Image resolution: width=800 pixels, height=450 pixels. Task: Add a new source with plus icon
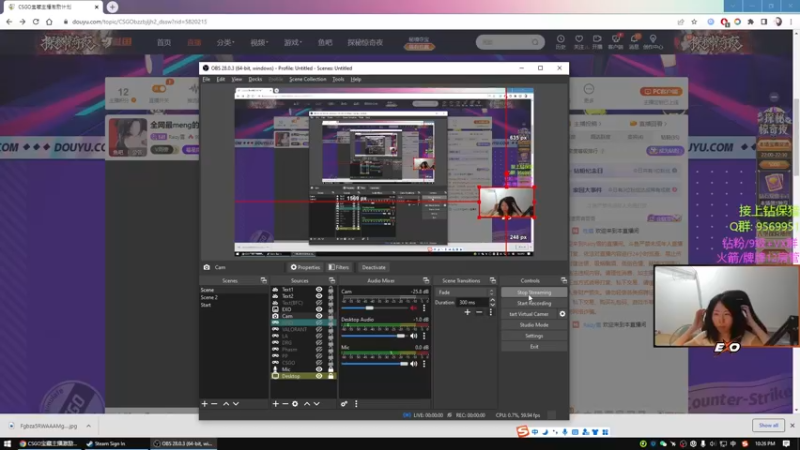pos(276,404)
